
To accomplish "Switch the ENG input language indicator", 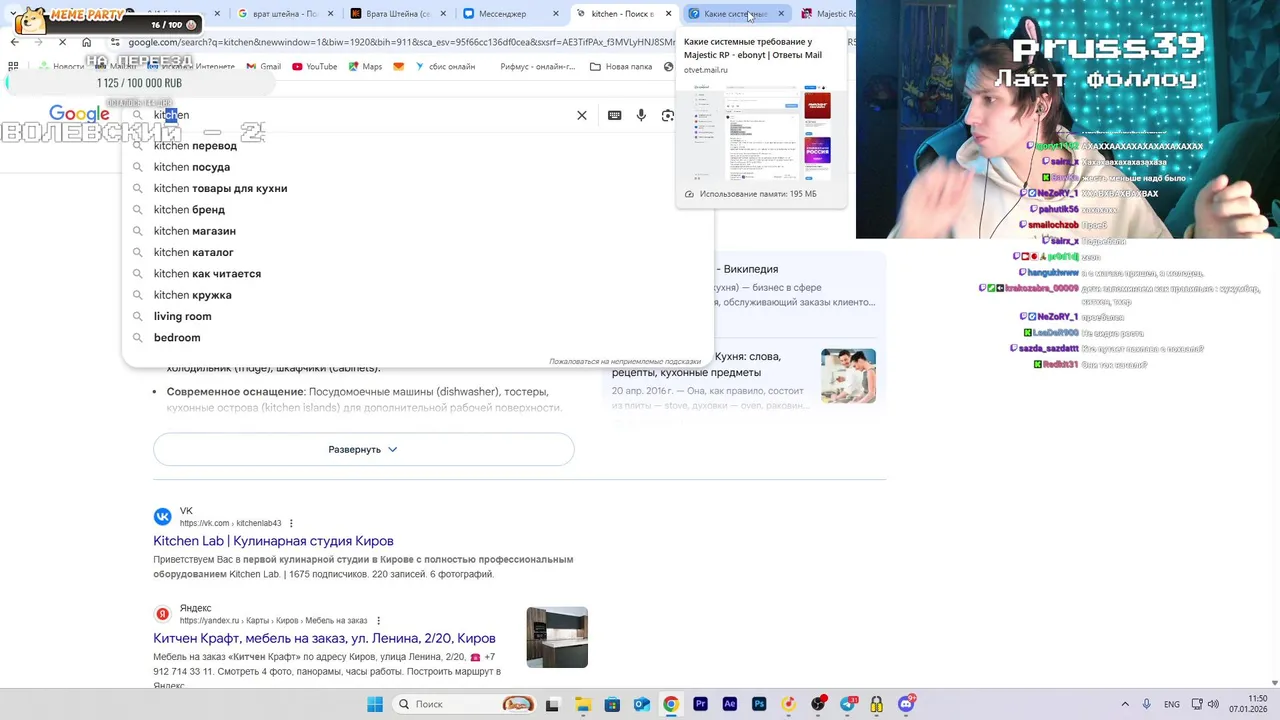I will pos(1171,704).
